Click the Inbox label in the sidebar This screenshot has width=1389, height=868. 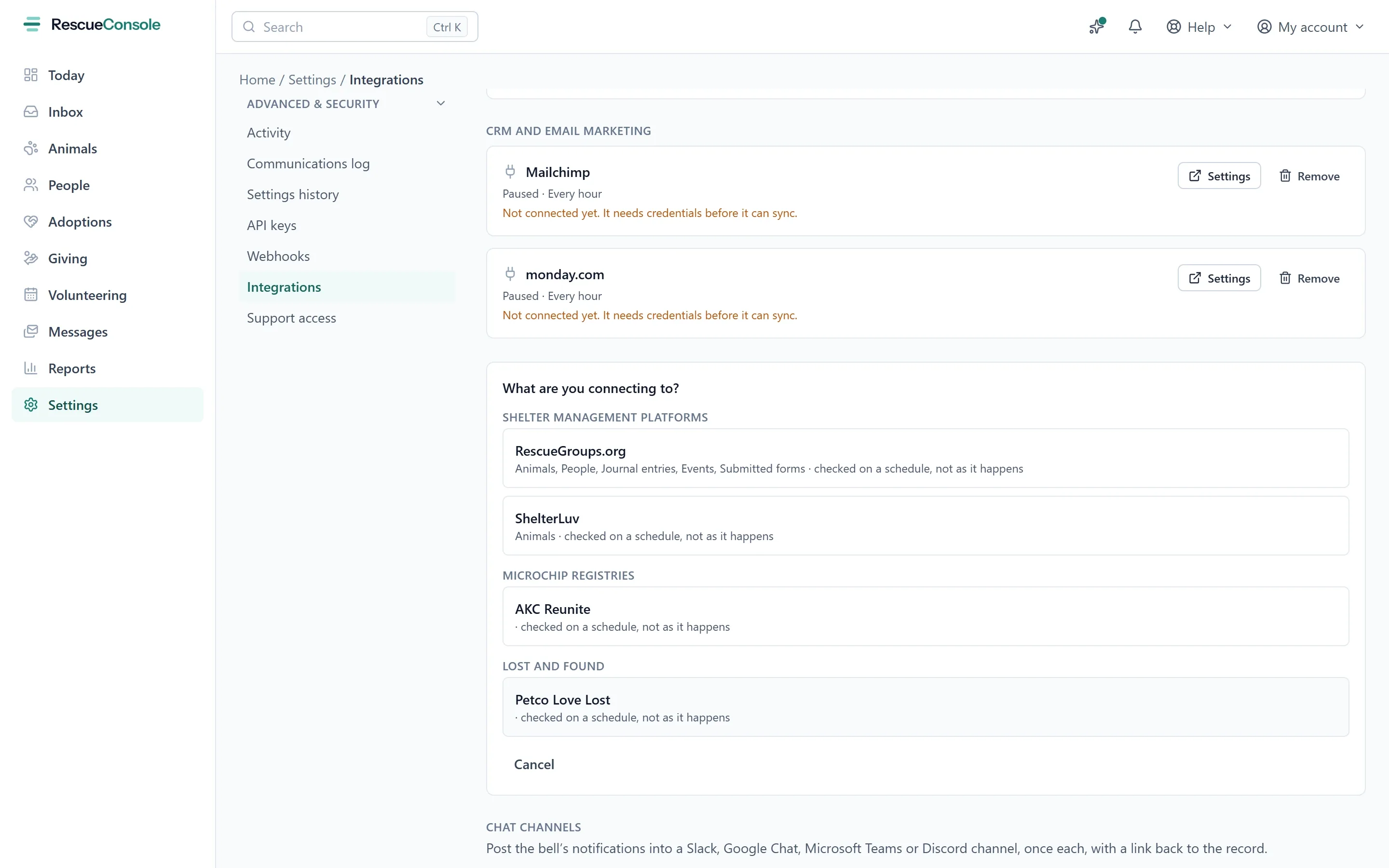pos(66,112)
